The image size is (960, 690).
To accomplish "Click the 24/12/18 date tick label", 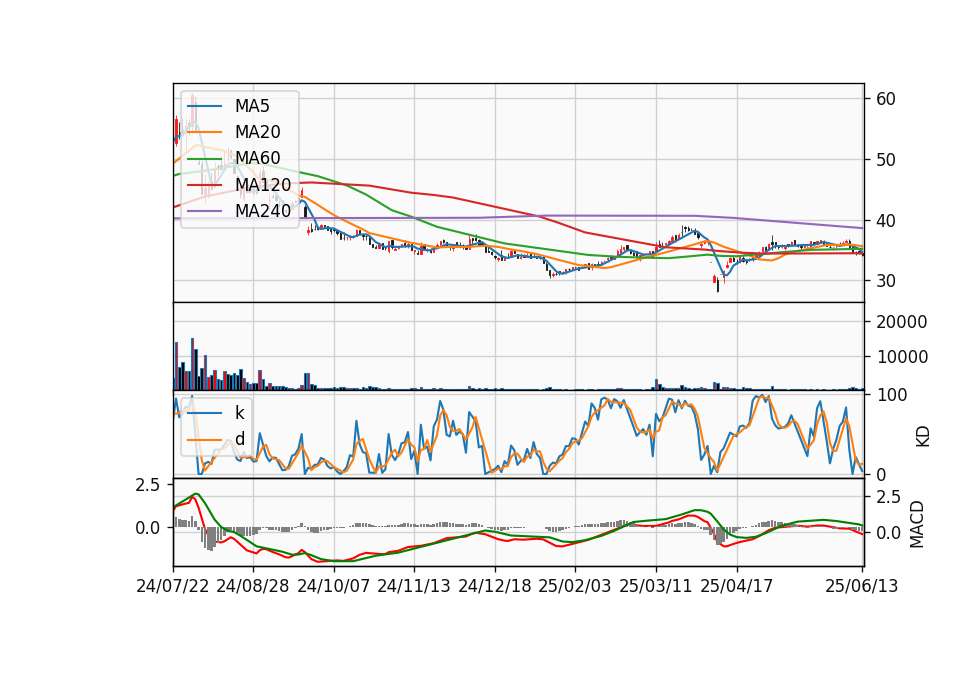I will tap(495, 586).
